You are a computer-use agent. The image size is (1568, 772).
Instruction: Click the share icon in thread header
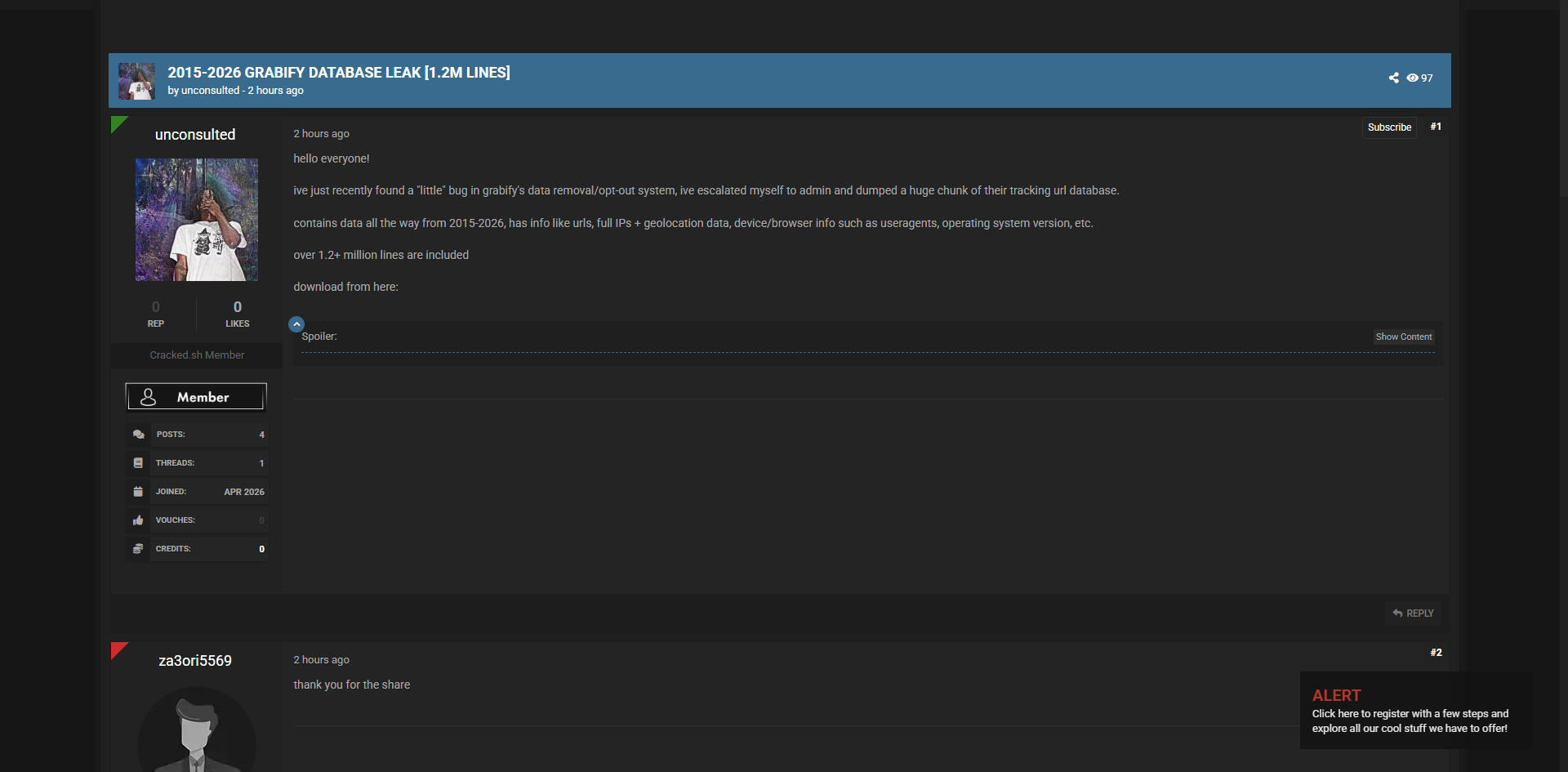[1393, 78]
